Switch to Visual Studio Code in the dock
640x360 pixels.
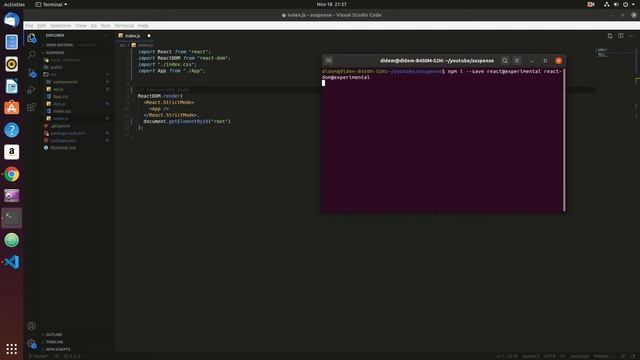tap(11, 262)
